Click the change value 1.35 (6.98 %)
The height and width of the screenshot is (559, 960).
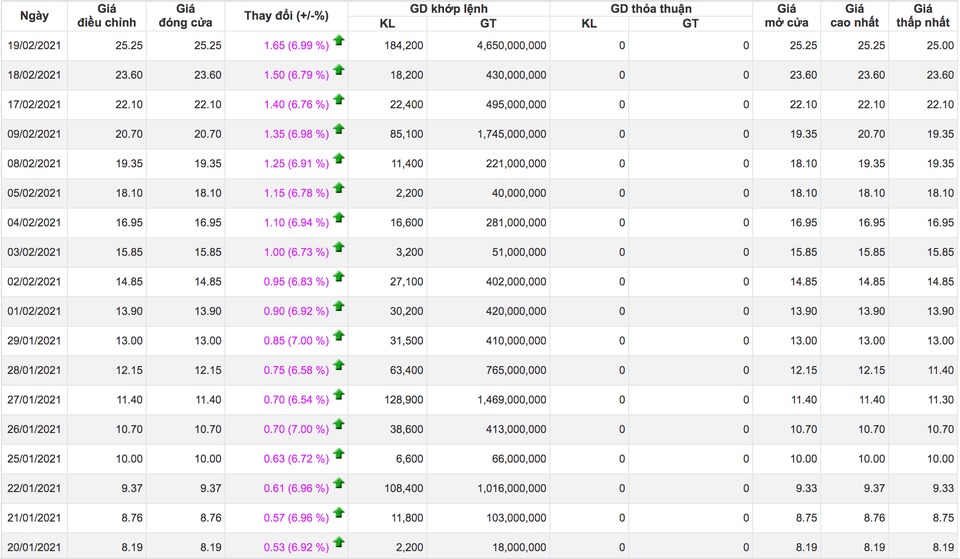[x=296, y=134]
